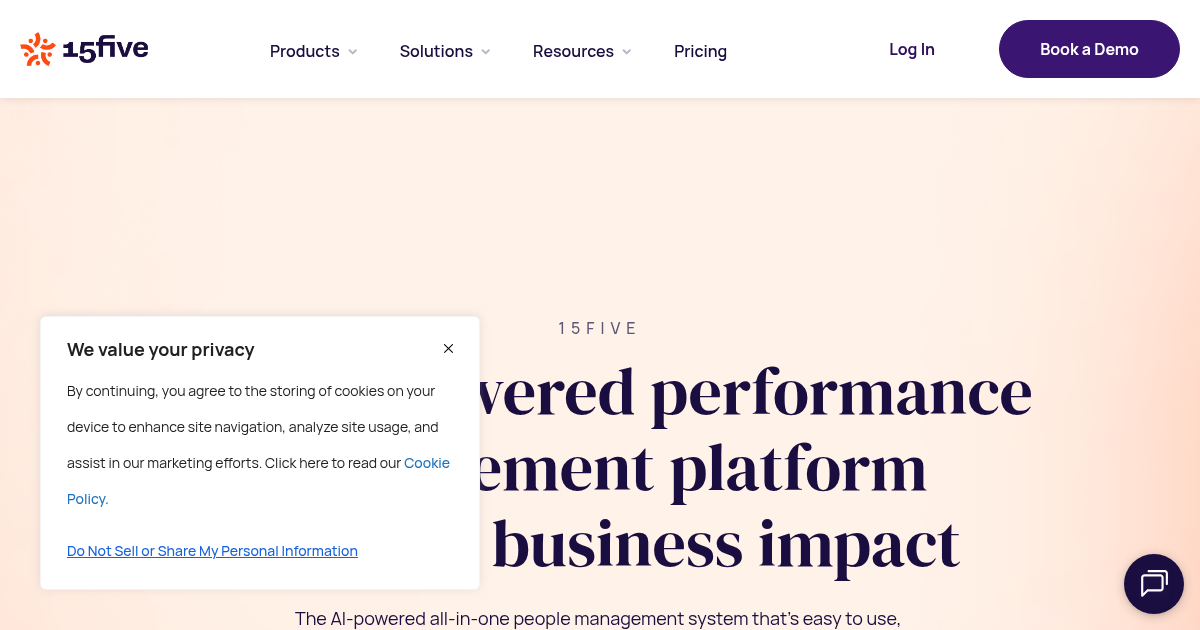Click the "We value your privacy" heading

(161, 350)
